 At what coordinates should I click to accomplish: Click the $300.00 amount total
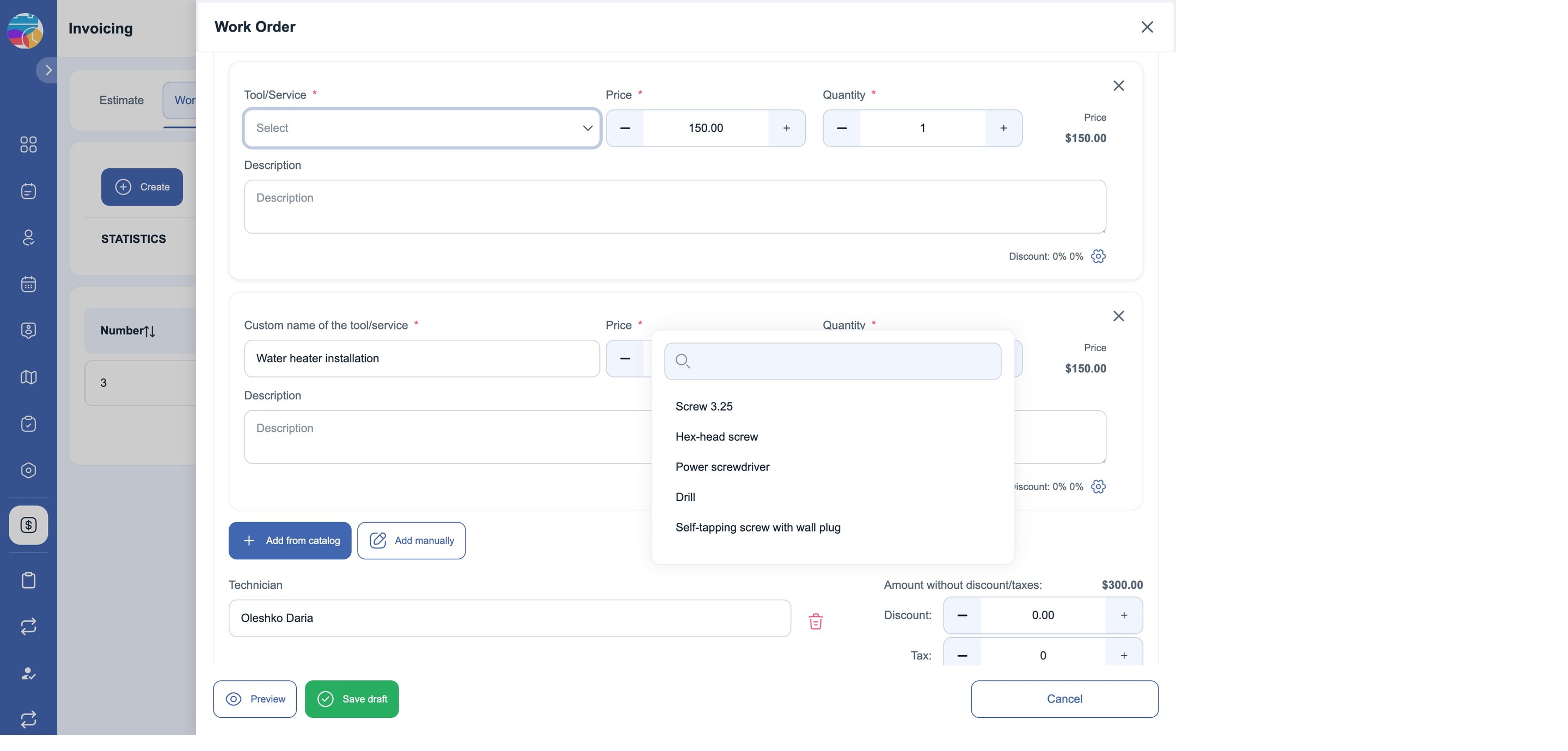1122,585
